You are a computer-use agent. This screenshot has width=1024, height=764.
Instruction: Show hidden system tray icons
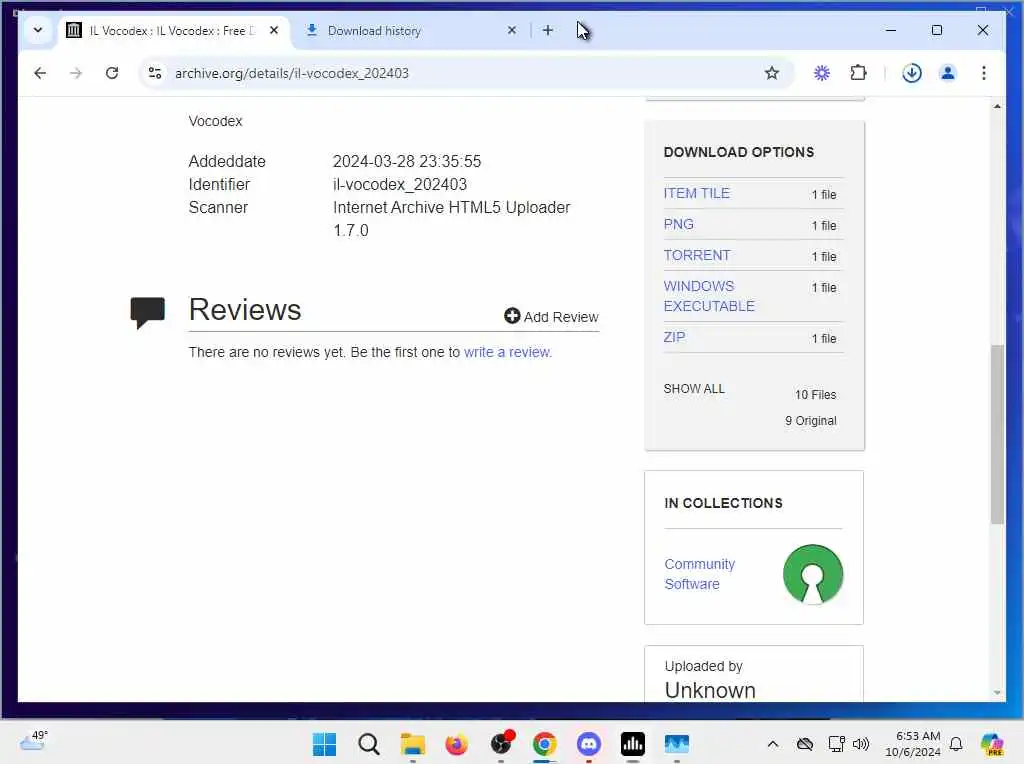pos(773,744)
